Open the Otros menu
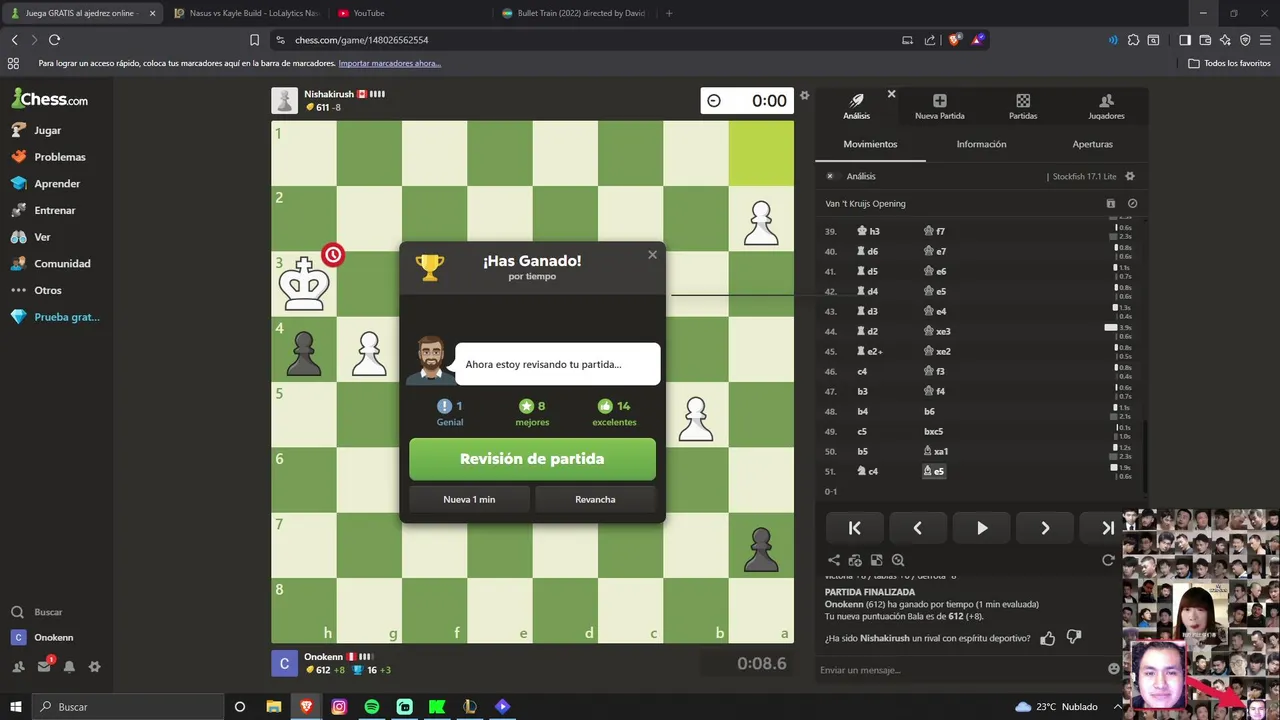The image size is (1280, 720). 37,291
